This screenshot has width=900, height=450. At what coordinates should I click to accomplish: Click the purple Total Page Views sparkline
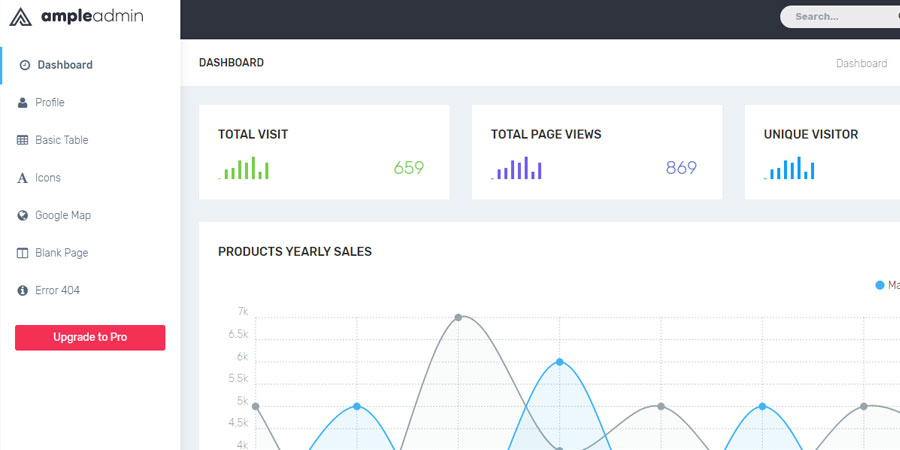[517, 168]
